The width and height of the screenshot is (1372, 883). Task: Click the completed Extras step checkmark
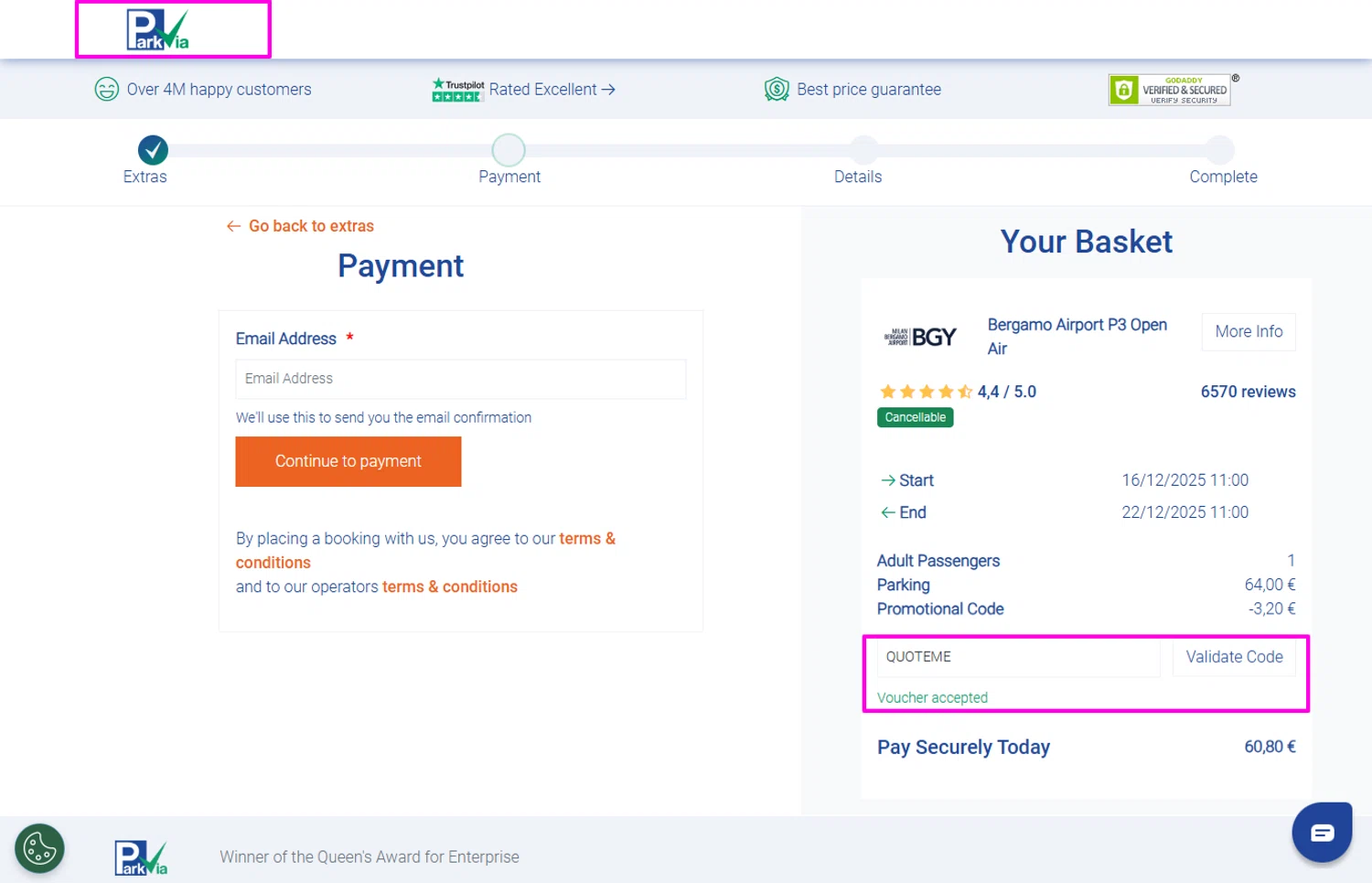coord(153,149)
